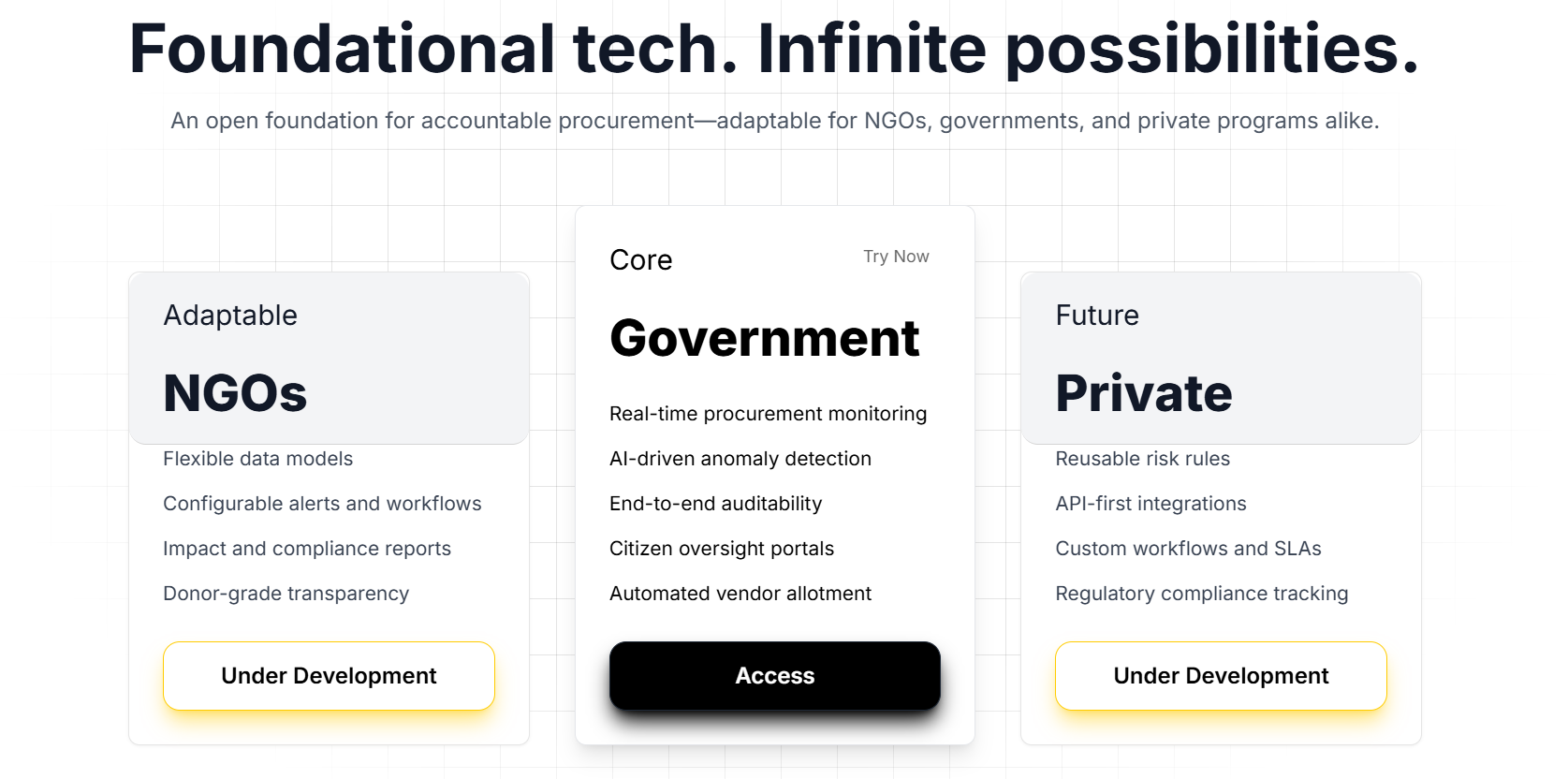Select the Try Now label in Core card
The image size is (1568, 779).
point(896,257)
